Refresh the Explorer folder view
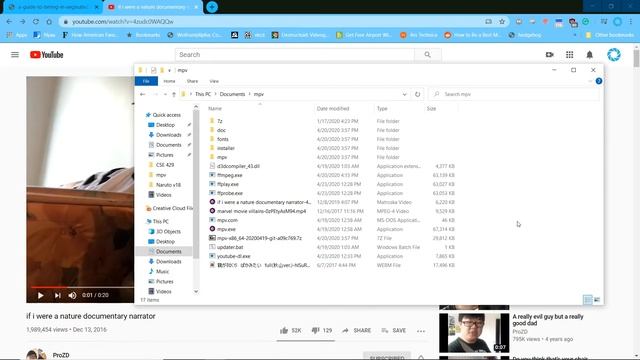The image size is (640, 360). (x=417, y=94)
